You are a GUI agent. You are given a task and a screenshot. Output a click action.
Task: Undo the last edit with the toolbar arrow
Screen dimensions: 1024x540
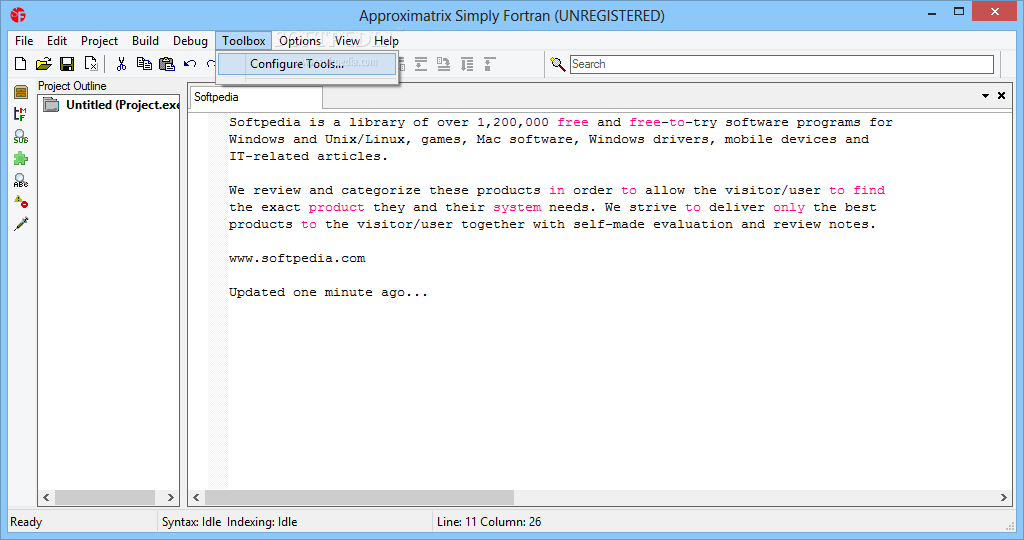click(x=190, y=64)
